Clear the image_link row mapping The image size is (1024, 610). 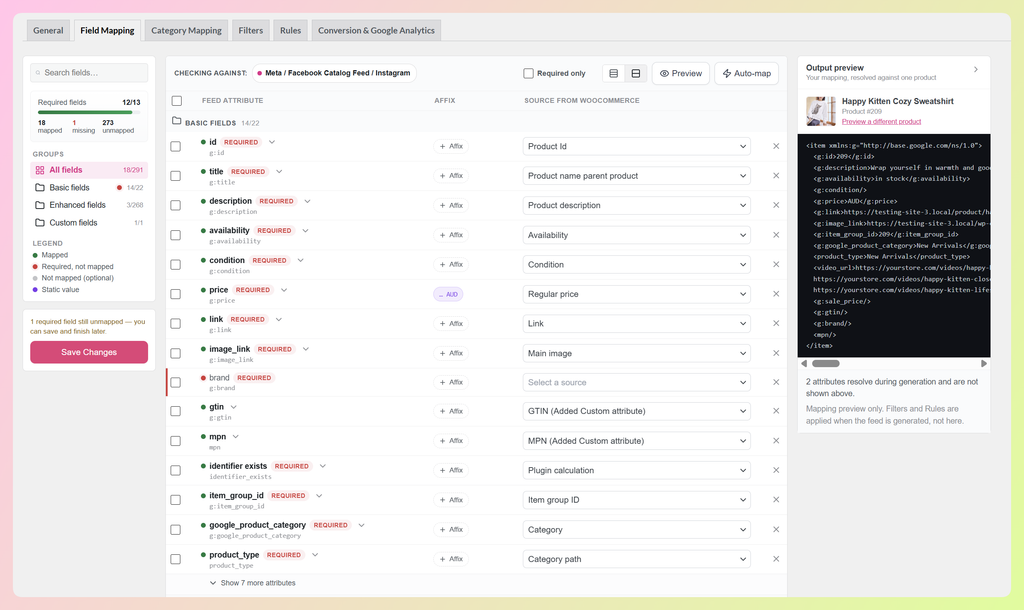point(776,353)
